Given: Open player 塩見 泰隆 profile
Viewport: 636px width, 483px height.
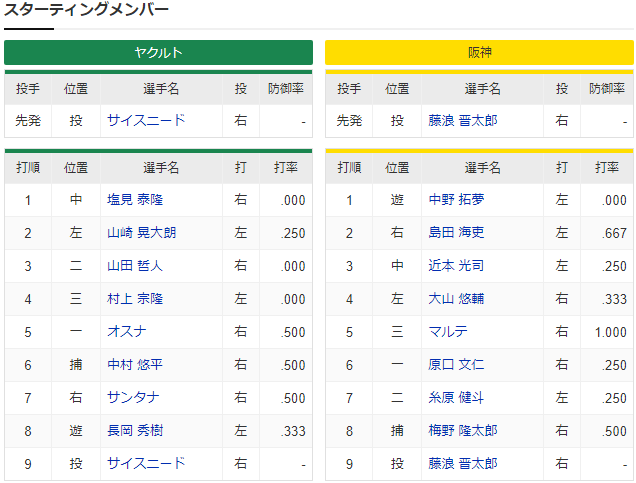Looking at the screenshot, I should coord(135,200).
